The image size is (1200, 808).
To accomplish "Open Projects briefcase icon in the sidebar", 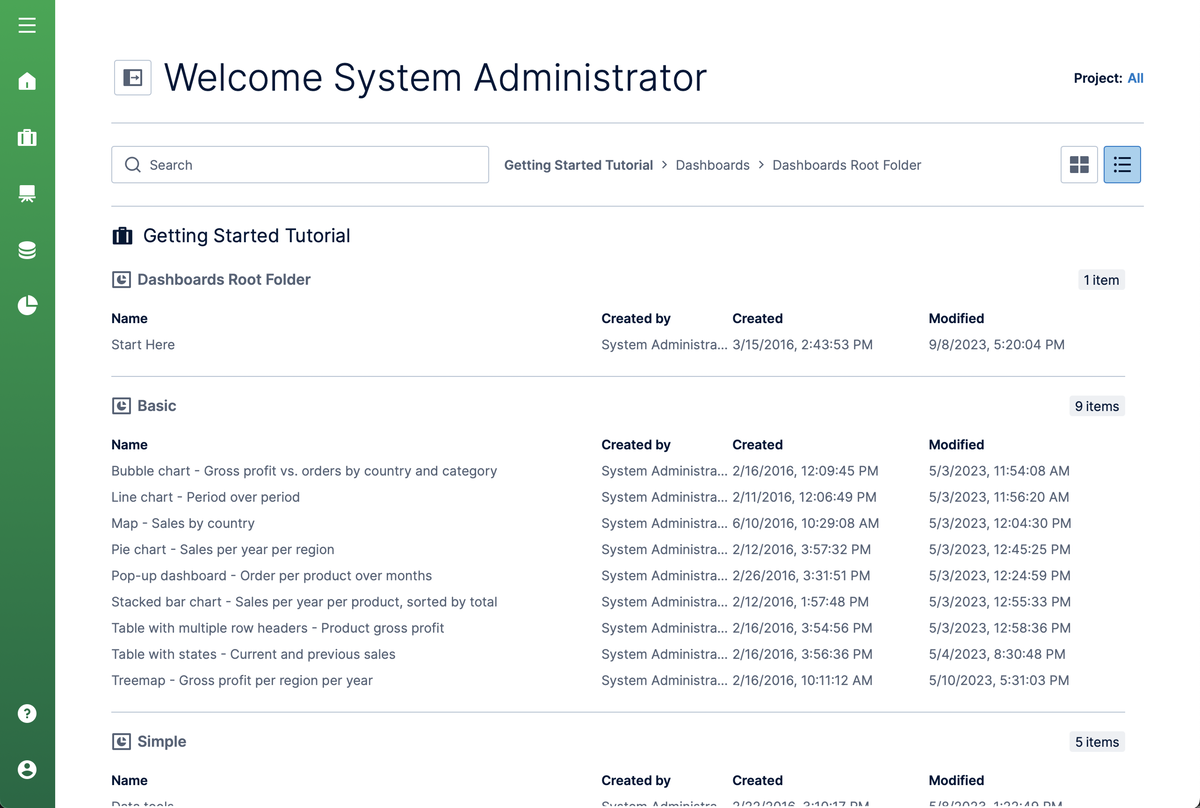I will pos(27,137).
